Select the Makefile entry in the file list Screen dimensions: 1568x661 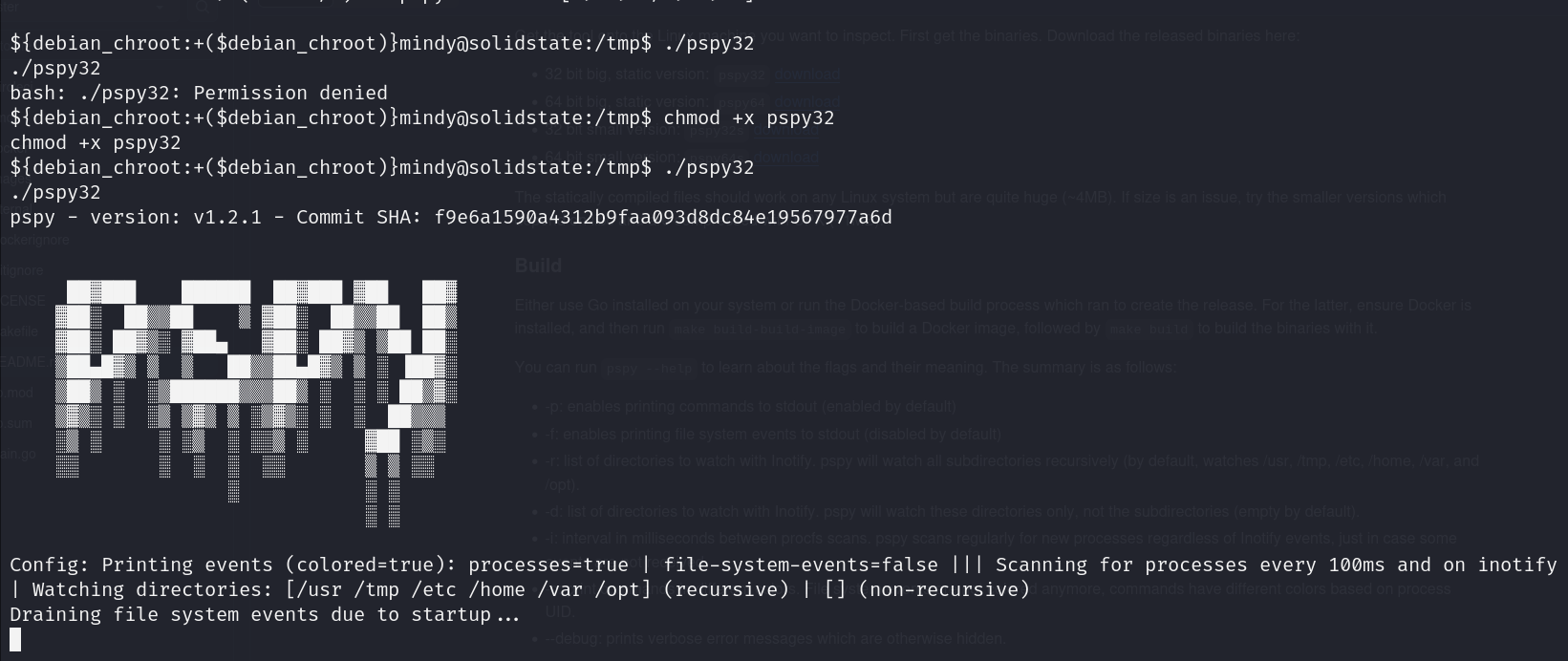click(19, 330)
